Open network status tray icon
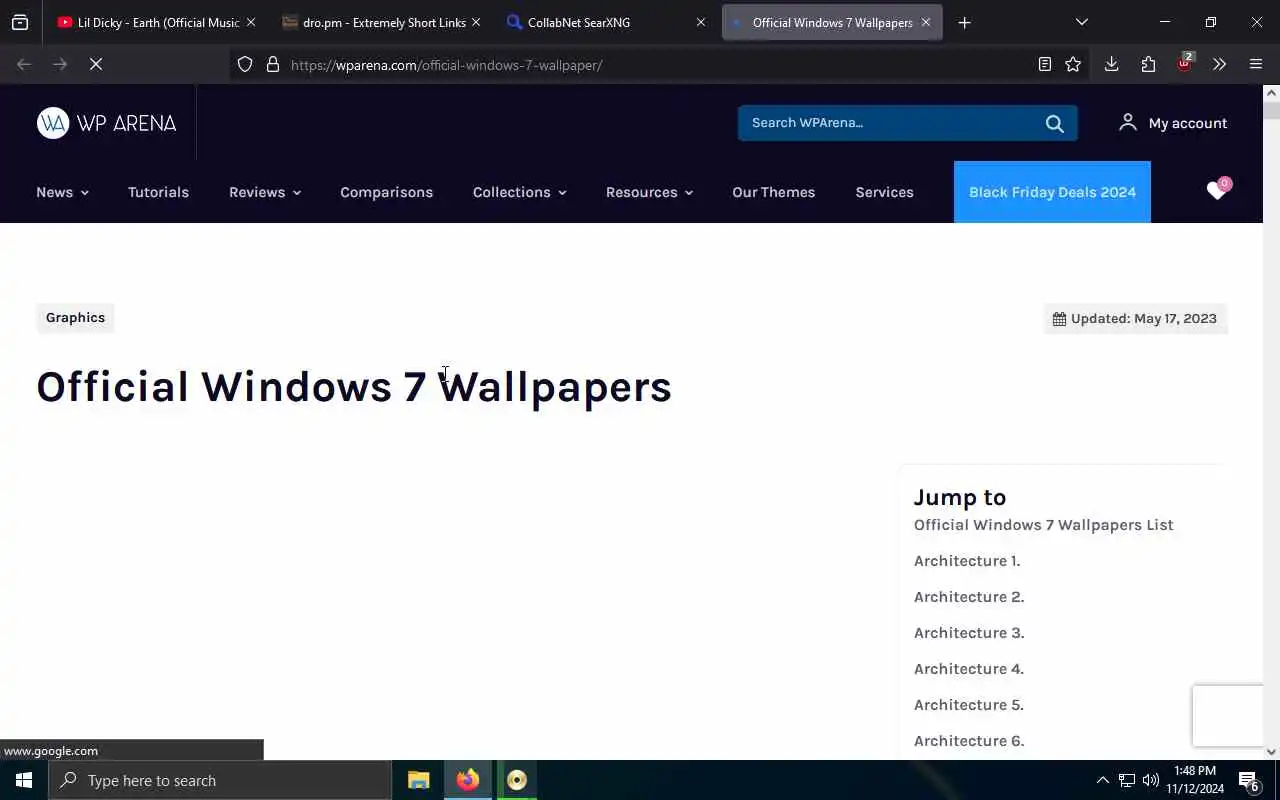This screenshot has width=1280, height=800. pos(1127,780)
